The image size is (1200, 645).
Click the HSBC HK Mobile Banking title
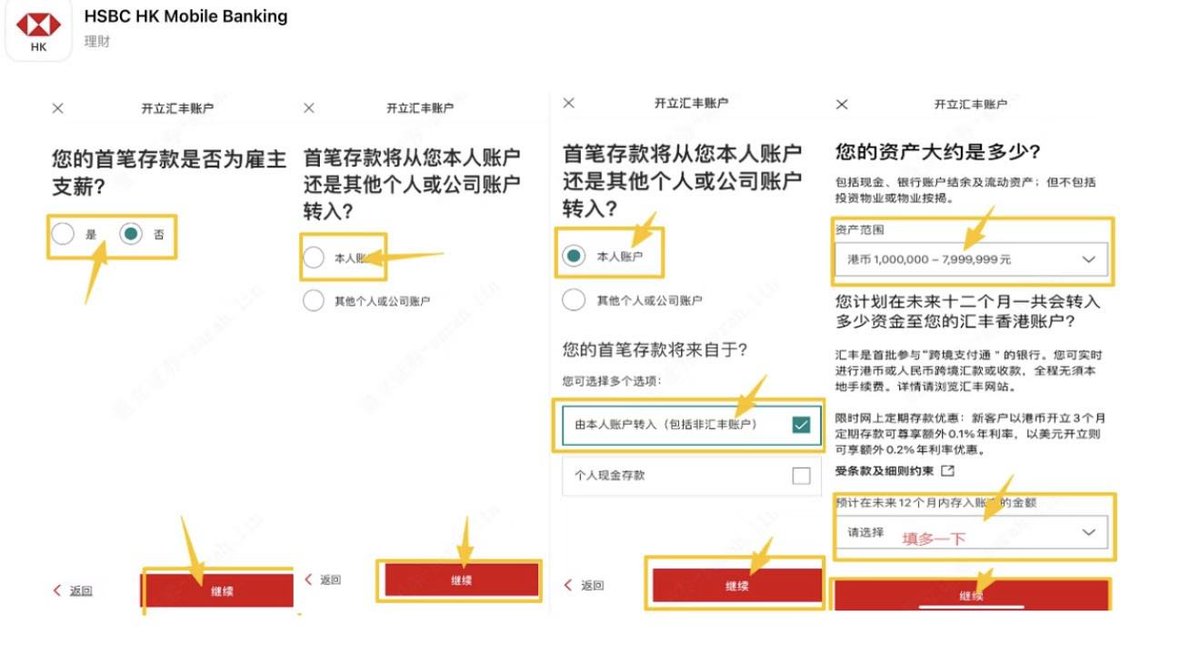pos(186,16)
